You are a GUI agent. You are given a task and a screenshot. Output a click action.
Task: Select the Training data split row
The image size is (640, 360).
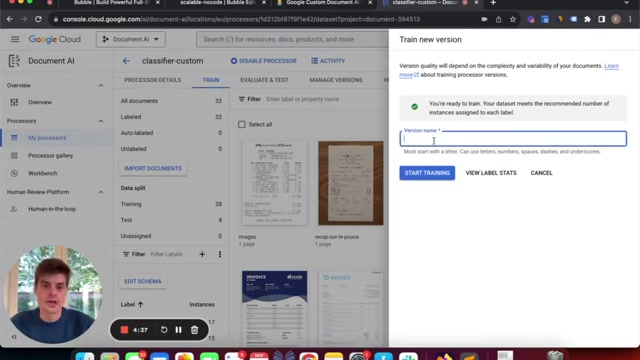click(171, 204)
